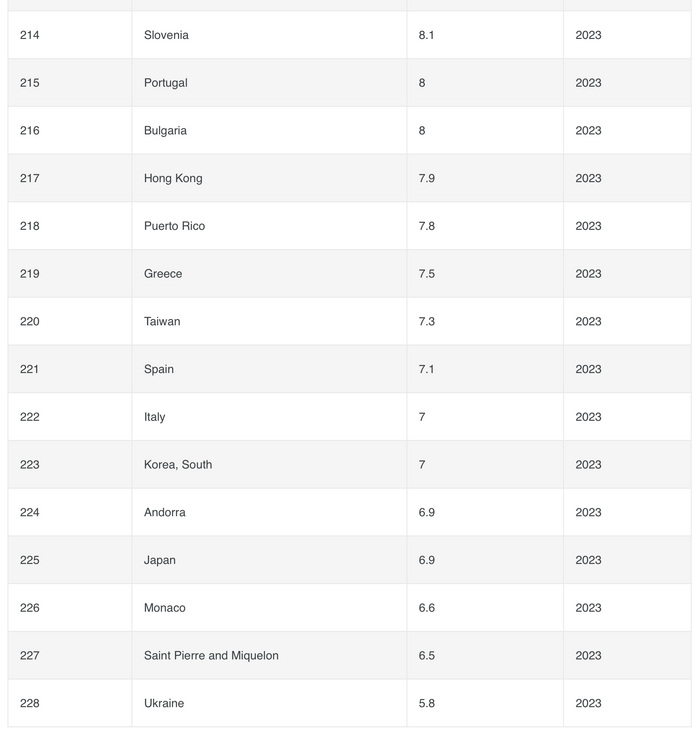The image size is (700, 731).
Task: Click the 5.8 value for Ukraine
Action: coord(427,703)
